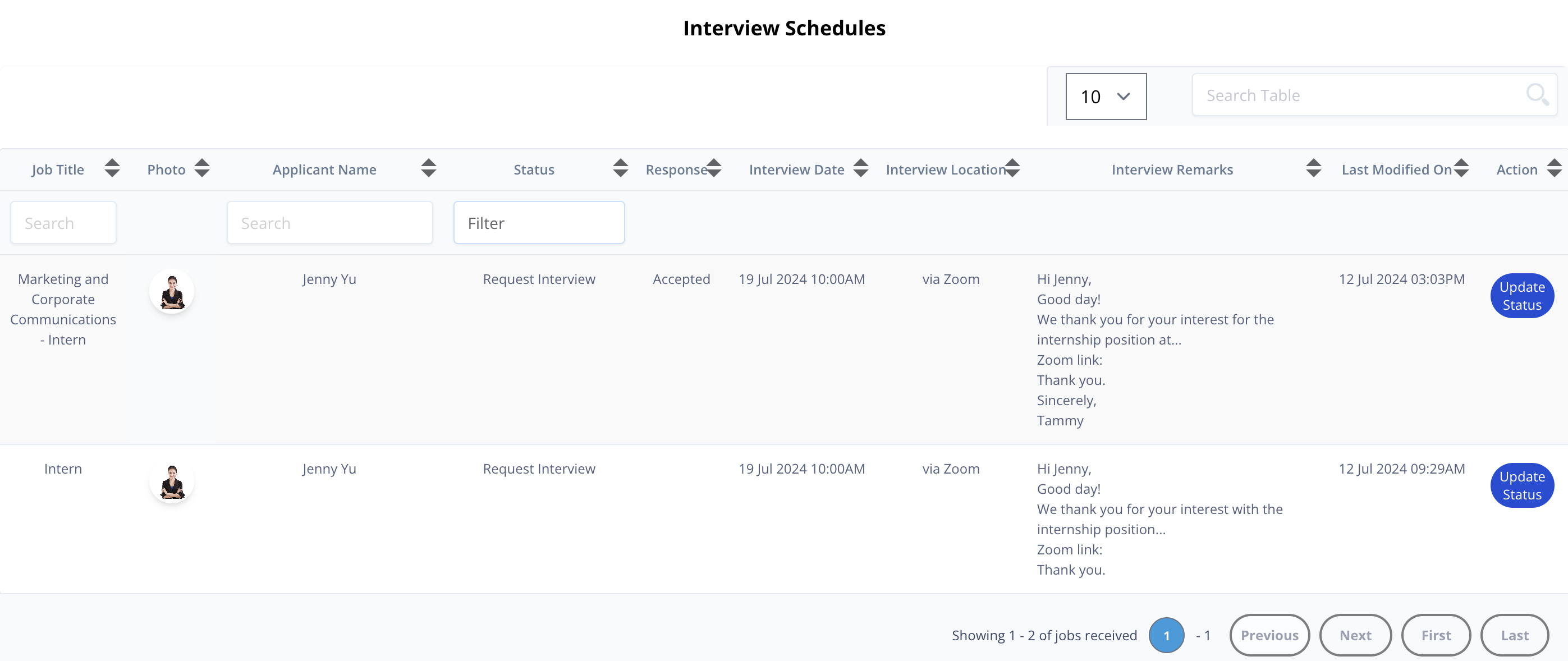Click Request Interview status in Intern row
Screen dimensions: 1568x661
click(x=539, y=468)
